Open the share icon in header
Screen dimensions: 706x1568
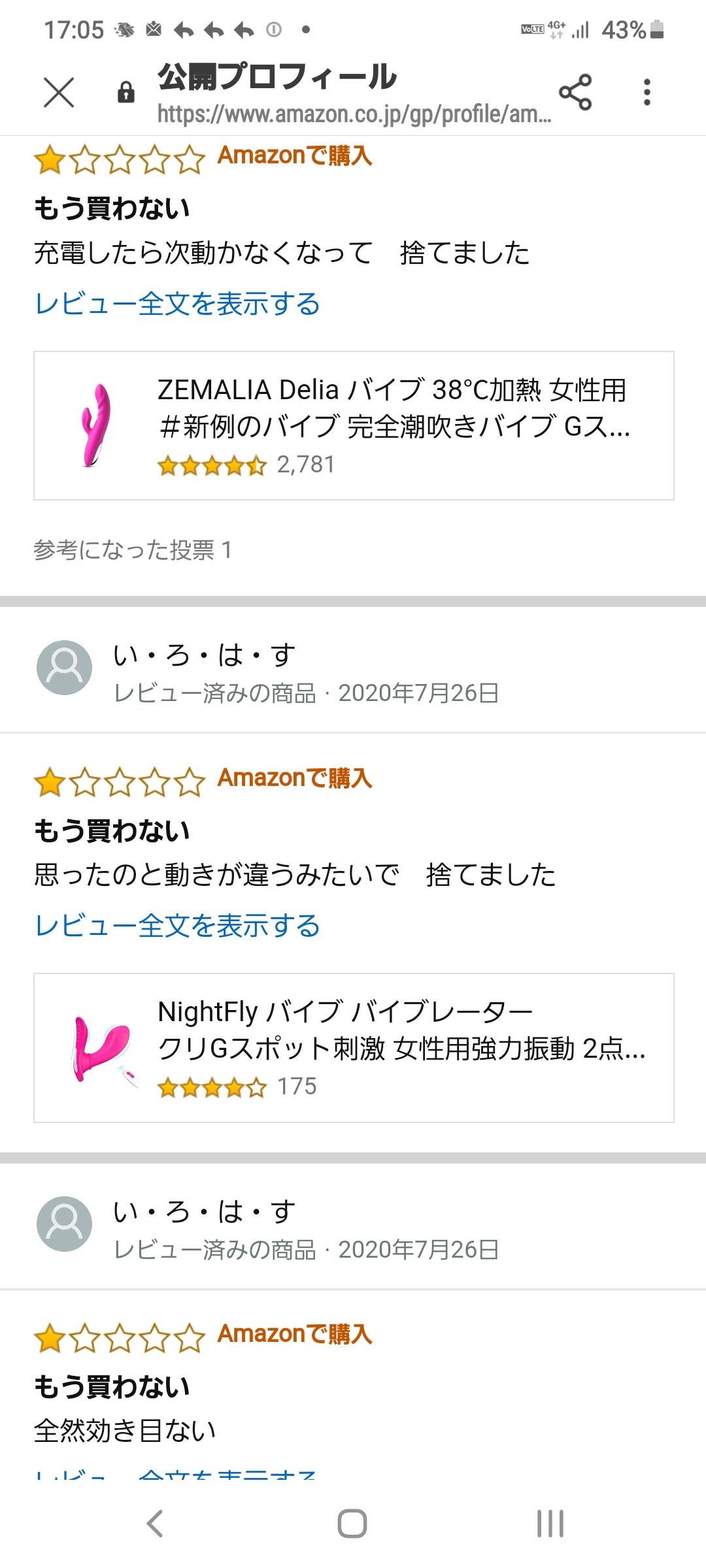click(575, 92)
